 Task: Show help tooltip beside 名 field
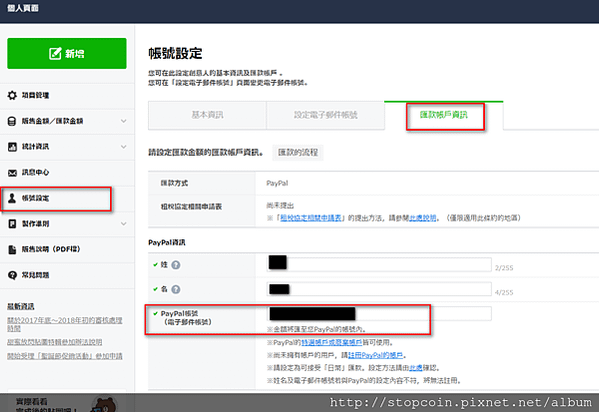pos(176,289)
